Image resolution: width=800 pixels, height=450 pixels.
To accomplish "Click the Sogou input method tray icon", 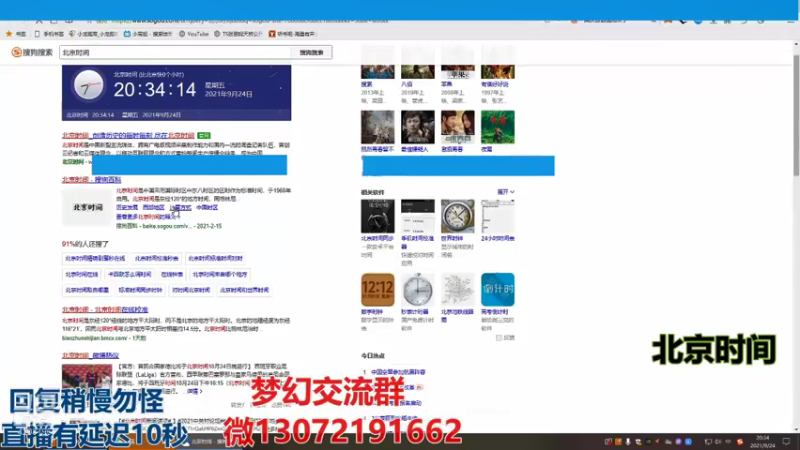I will tap(740, 442).
